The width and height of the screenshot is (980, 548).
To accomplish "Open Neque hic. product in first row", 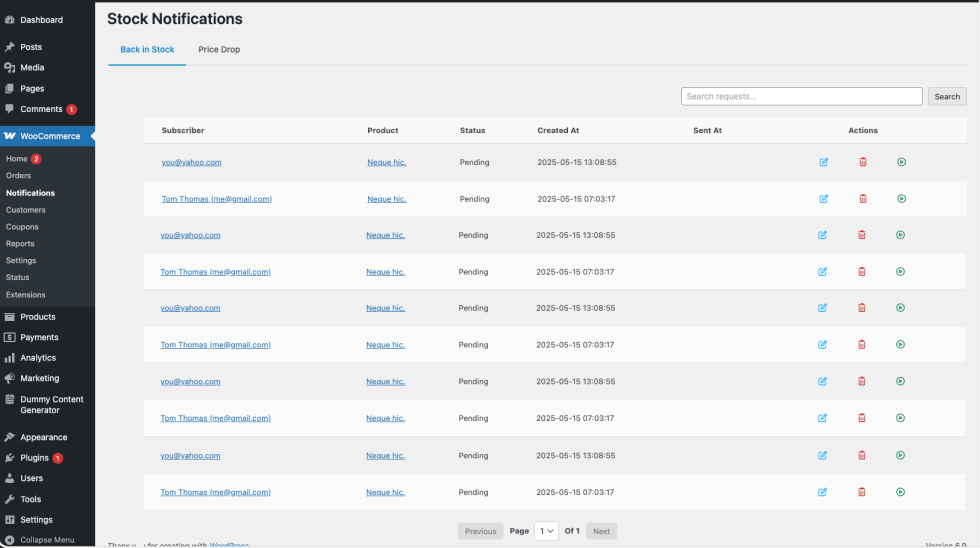I will 386,162.
